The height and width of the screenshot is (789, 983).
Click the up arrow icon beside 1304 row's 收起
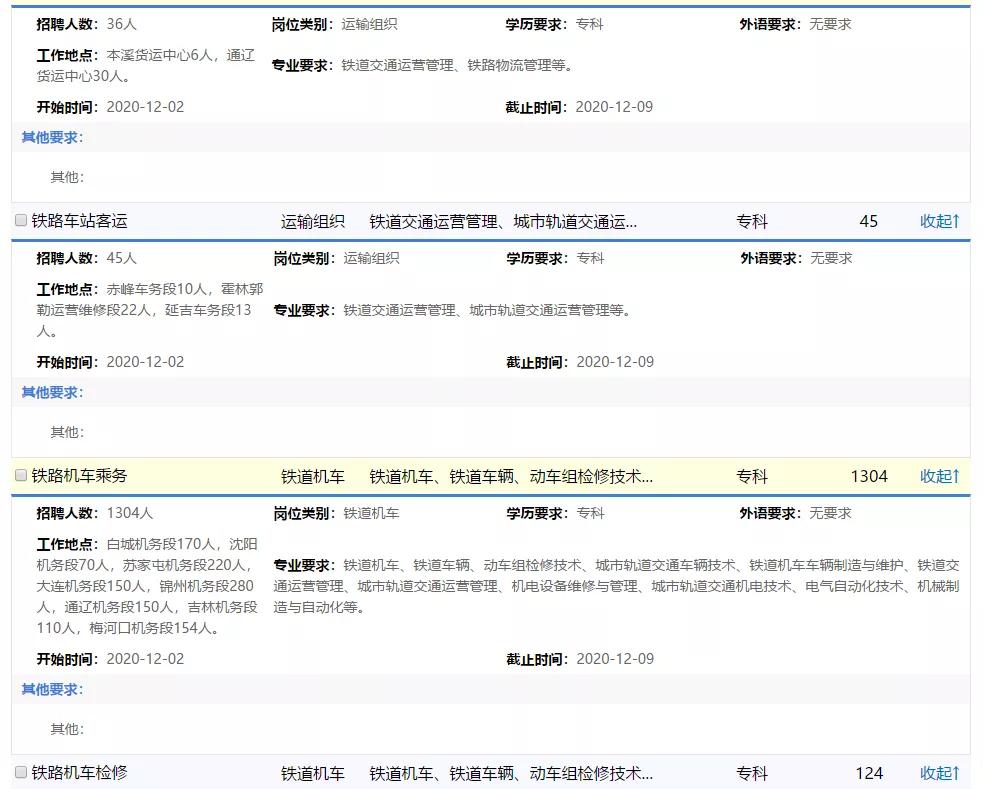point(956,477)
